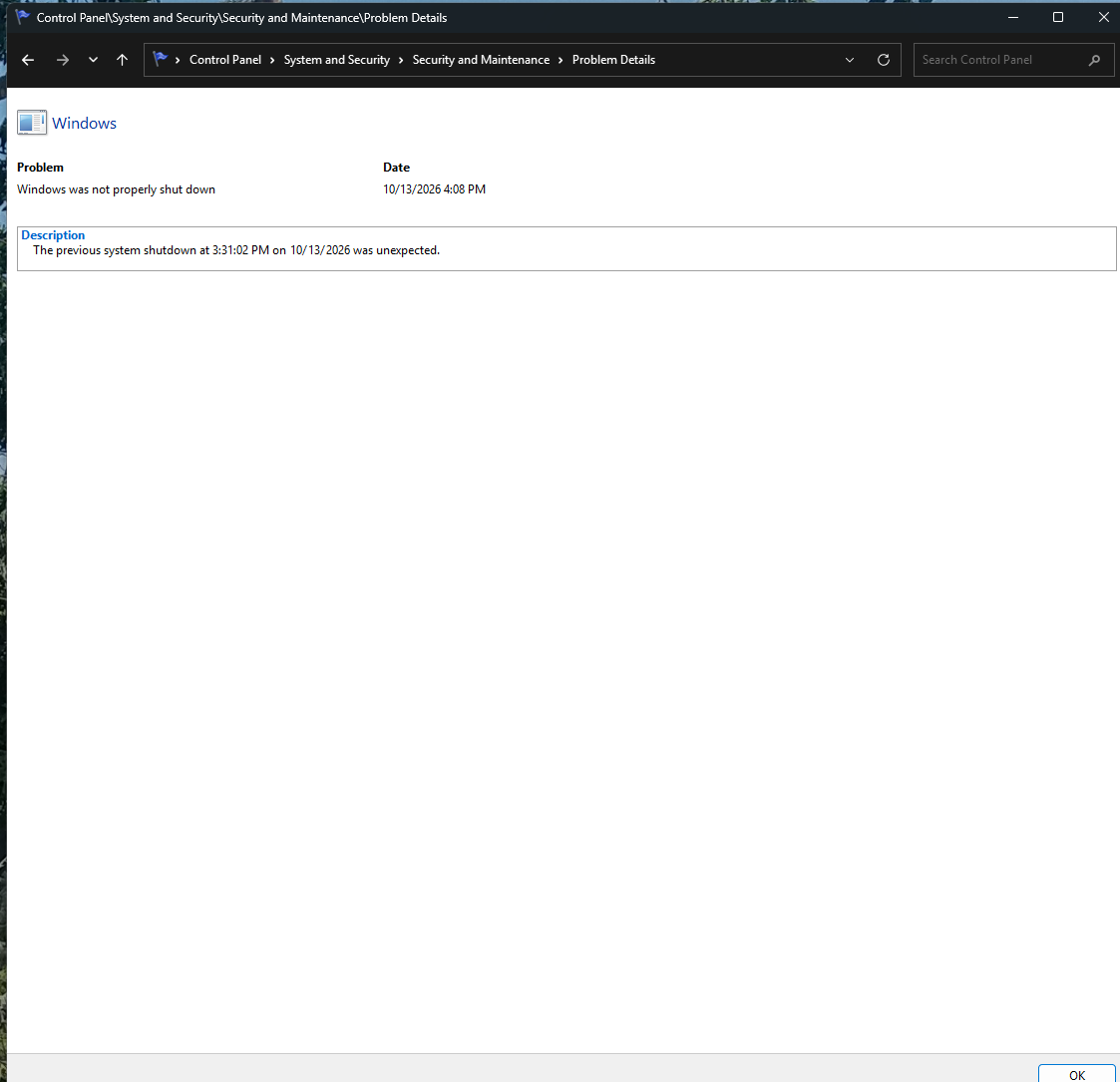Open the recent locations dropdown chevron

click(x=93, y=60)
